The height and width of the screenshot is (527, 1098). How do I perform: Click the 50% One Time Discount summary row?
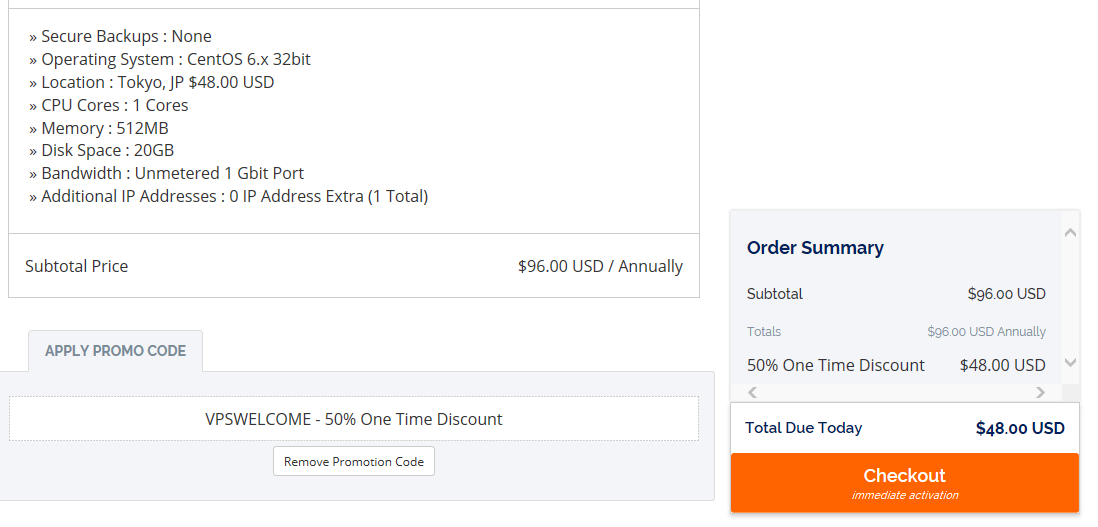(896, 365)
